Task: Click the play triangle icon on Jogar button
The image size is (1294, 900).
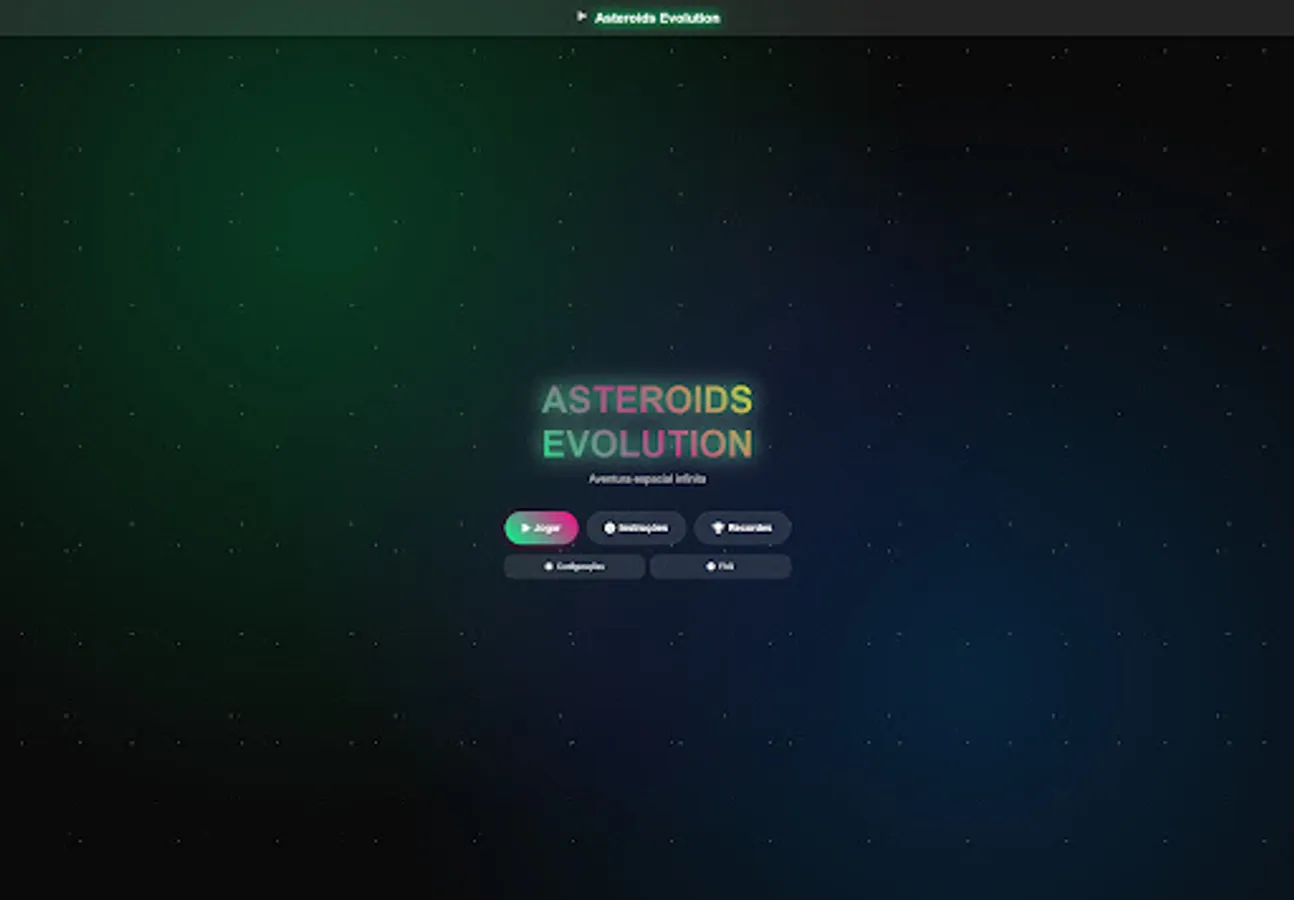Action: (525, 528)
